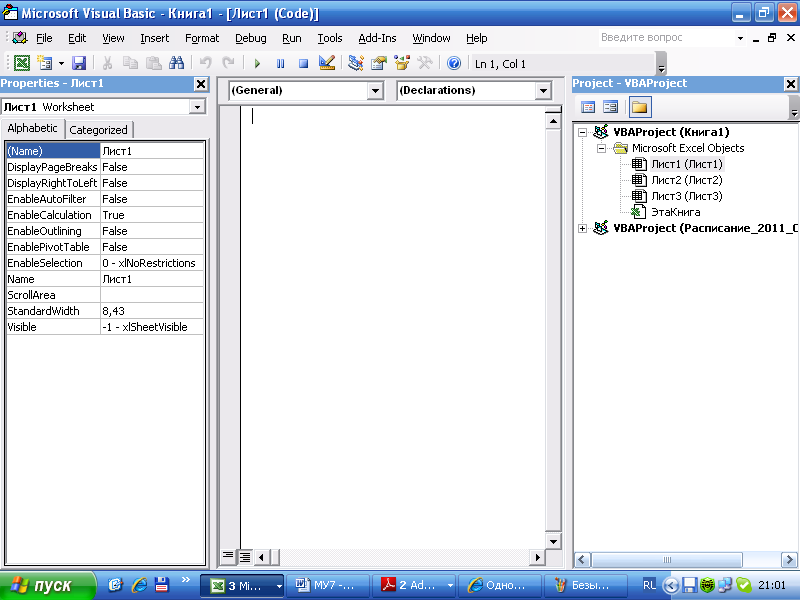Click code window horizontal scrollbar right arrow
800x600 pixels.
[x=537, y=557]
